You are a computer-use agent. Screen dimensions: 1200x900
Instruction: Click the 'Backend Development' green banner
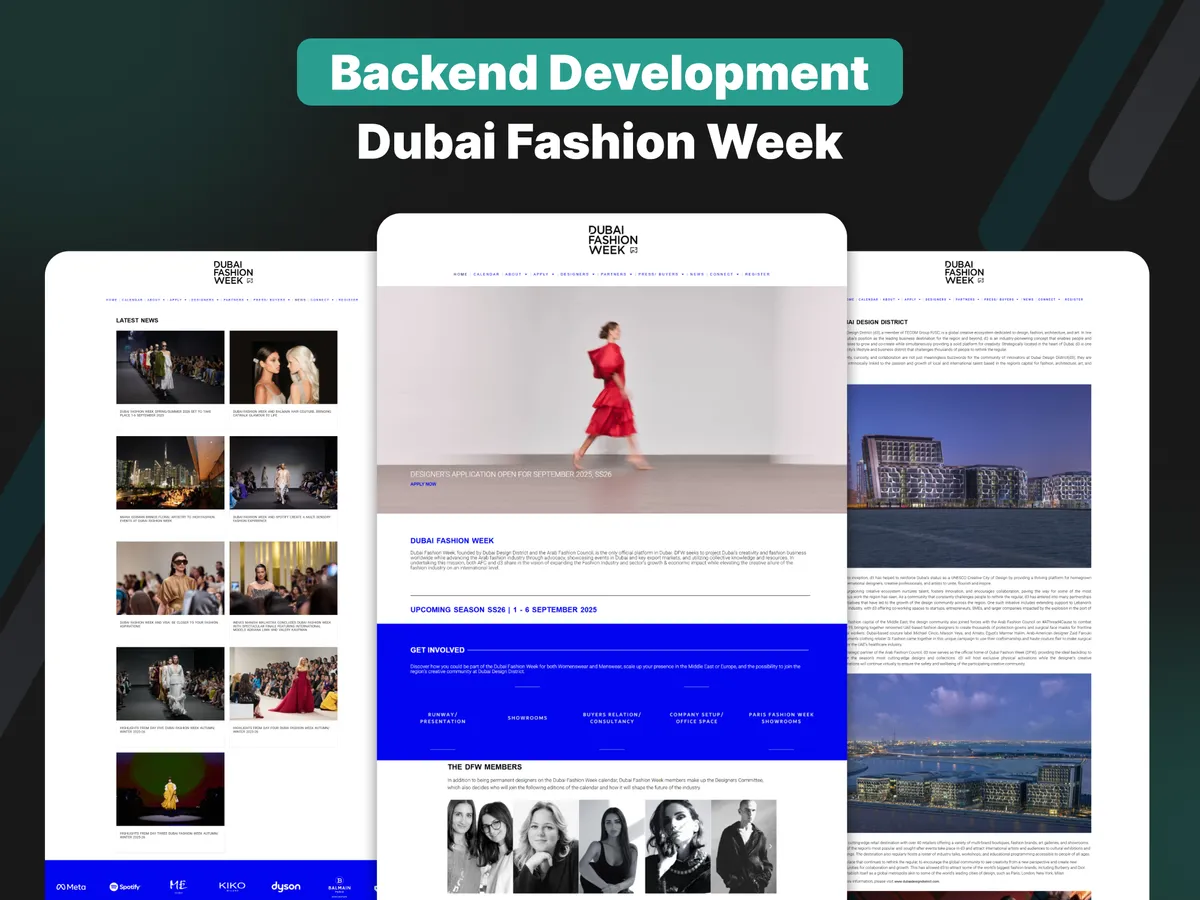click(600, 72)
